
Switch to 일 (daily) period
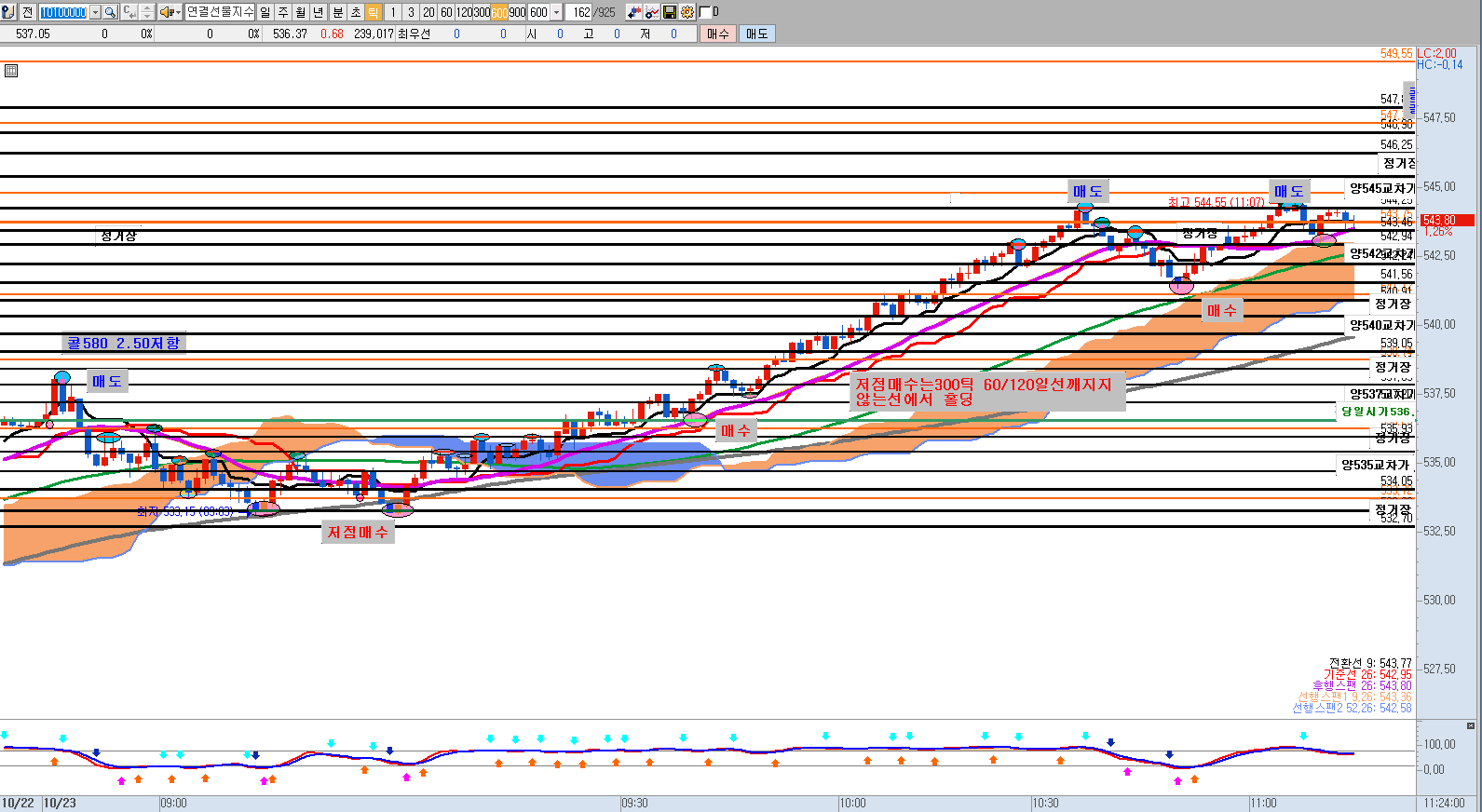pyautogui.click(x=265, y=12)
